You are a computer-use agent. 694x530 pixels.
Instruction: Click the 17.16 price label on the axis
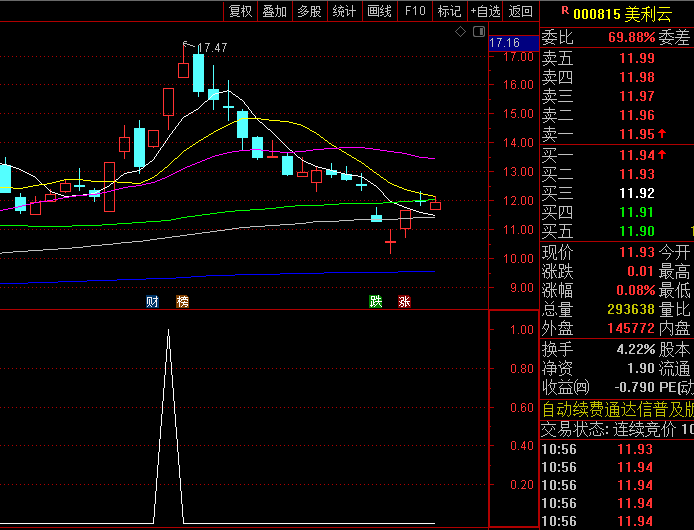[x=505, y=43]
